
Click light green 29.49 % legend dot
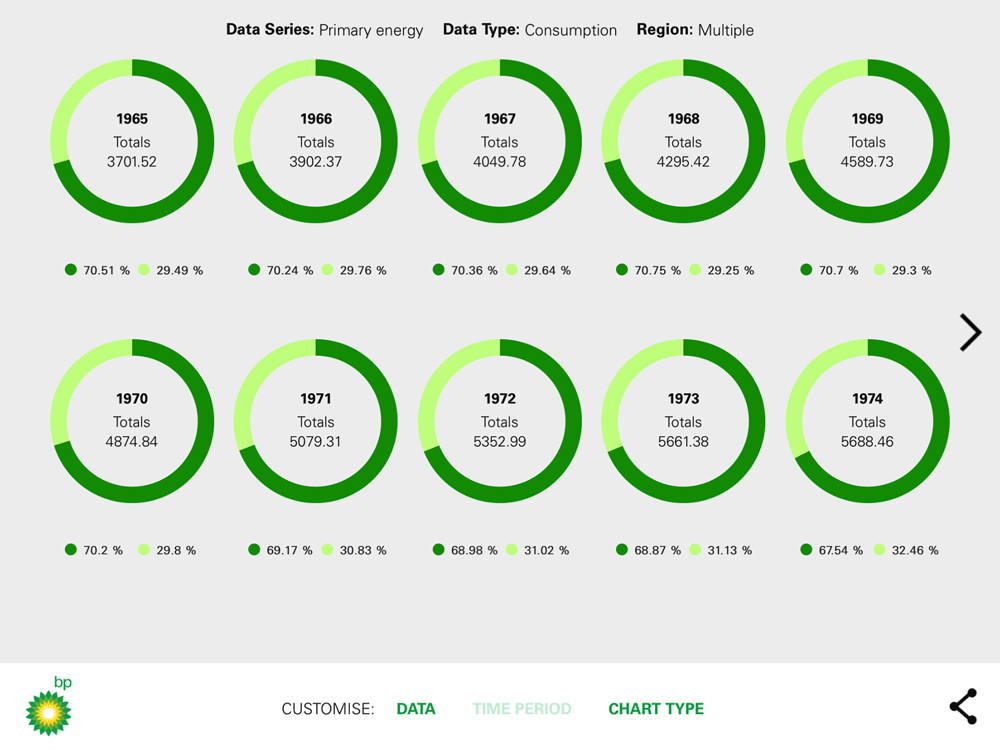click(x=144, y=270)
